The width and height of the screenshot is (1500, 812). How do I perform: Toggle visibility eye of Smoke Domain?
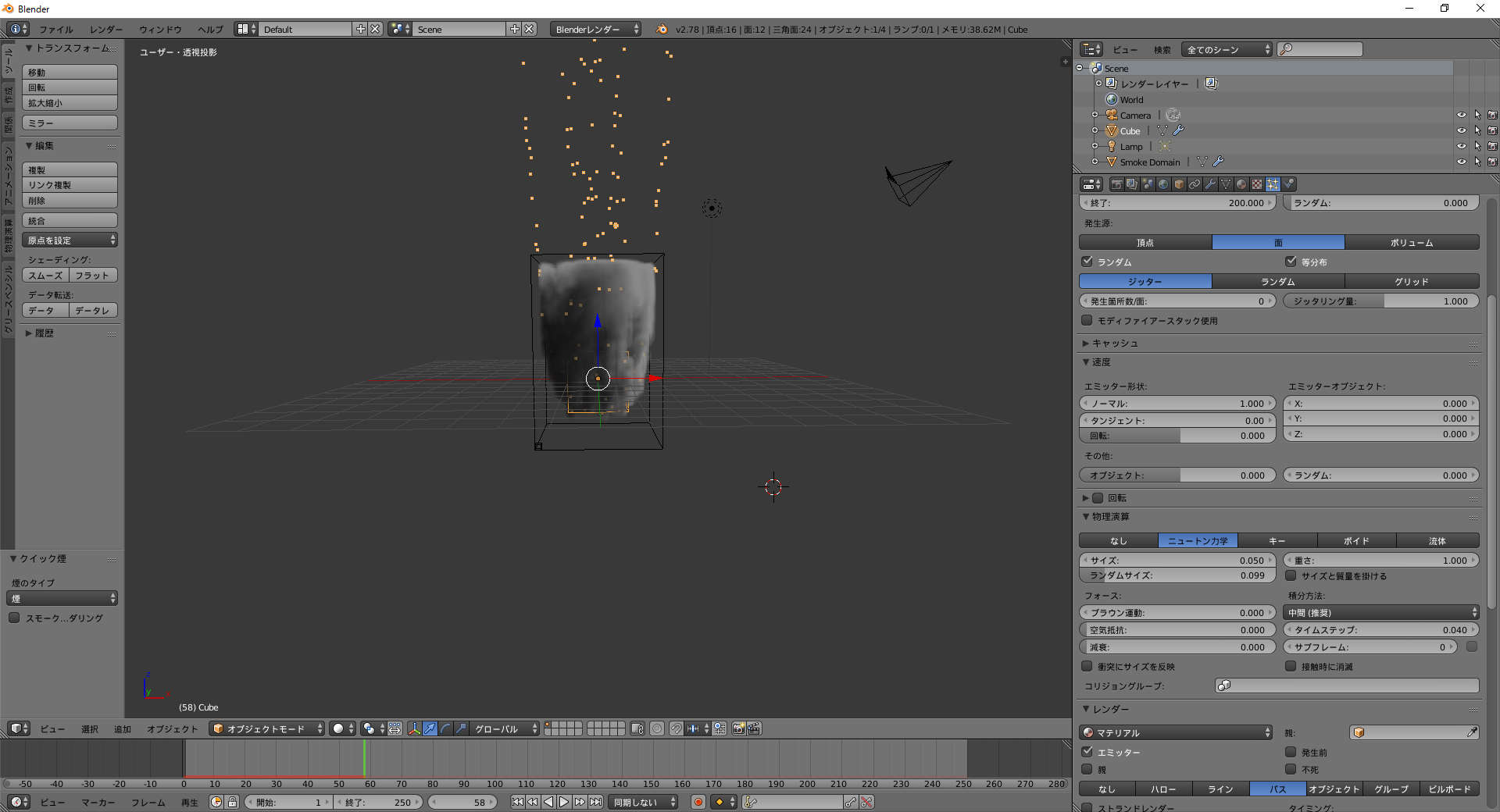click(1461, 162)
